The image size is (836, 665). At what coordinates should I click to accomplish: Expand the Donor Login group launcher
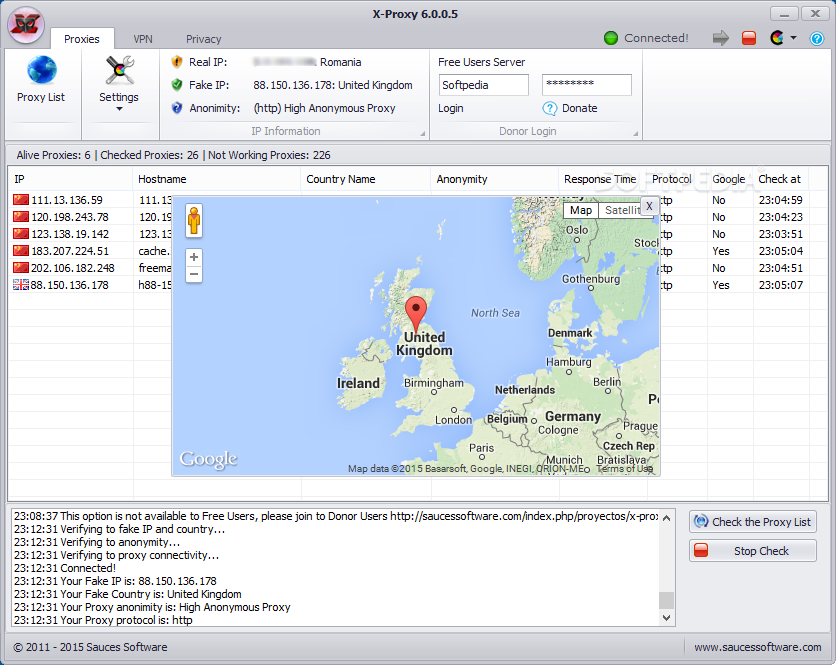coord(635,133)
